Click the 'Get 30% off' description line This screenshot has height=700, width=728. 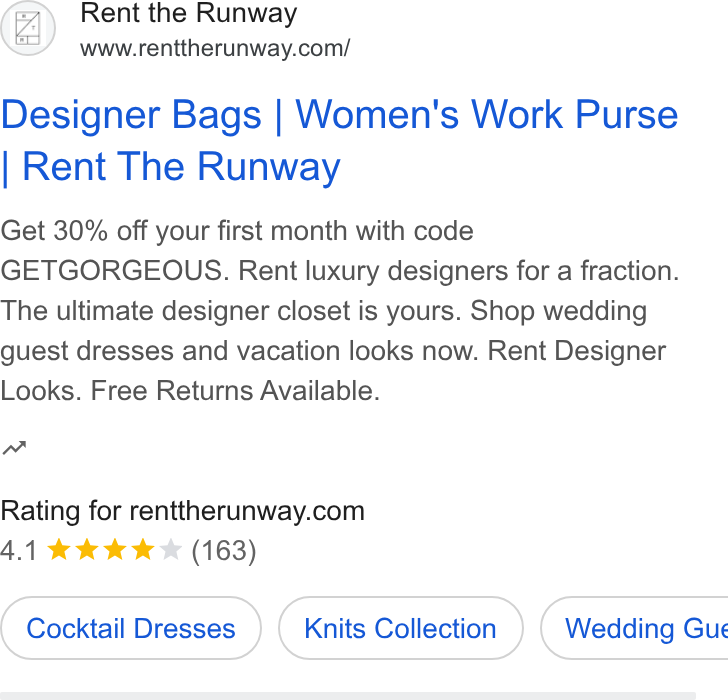tap(237, 231)
